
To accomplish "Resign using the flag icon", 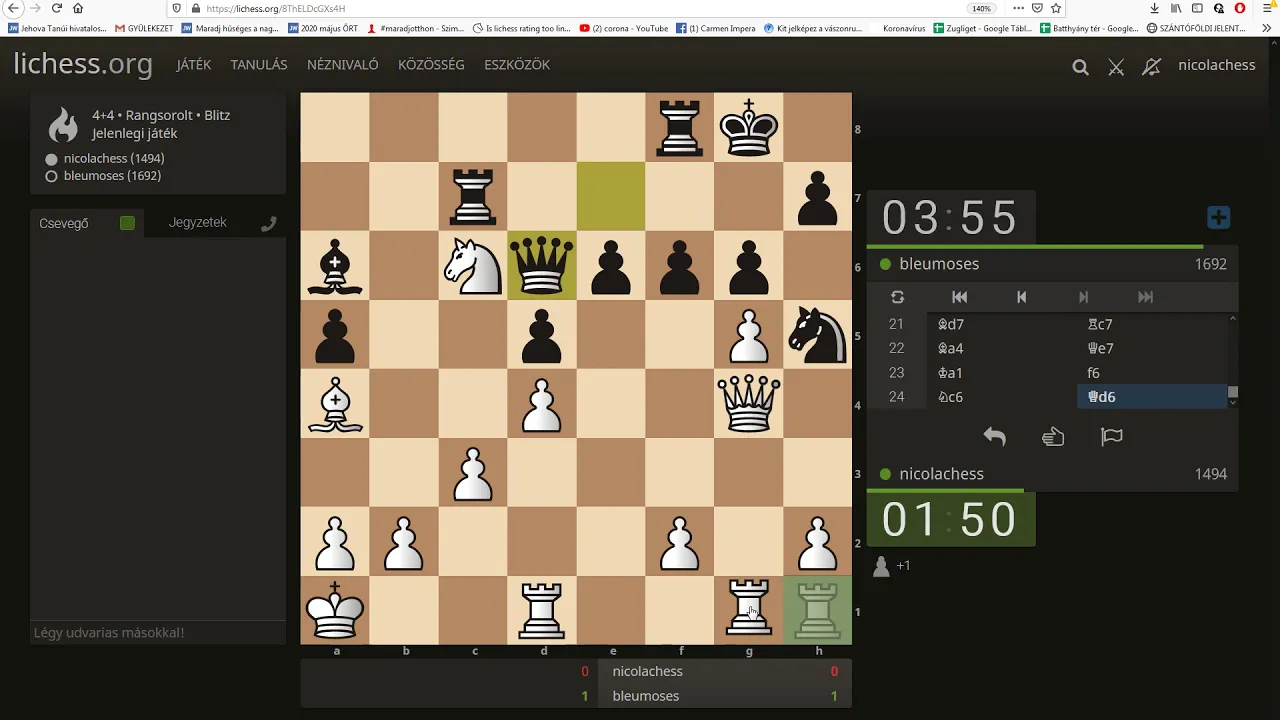I will click(x=1112, y=436).
